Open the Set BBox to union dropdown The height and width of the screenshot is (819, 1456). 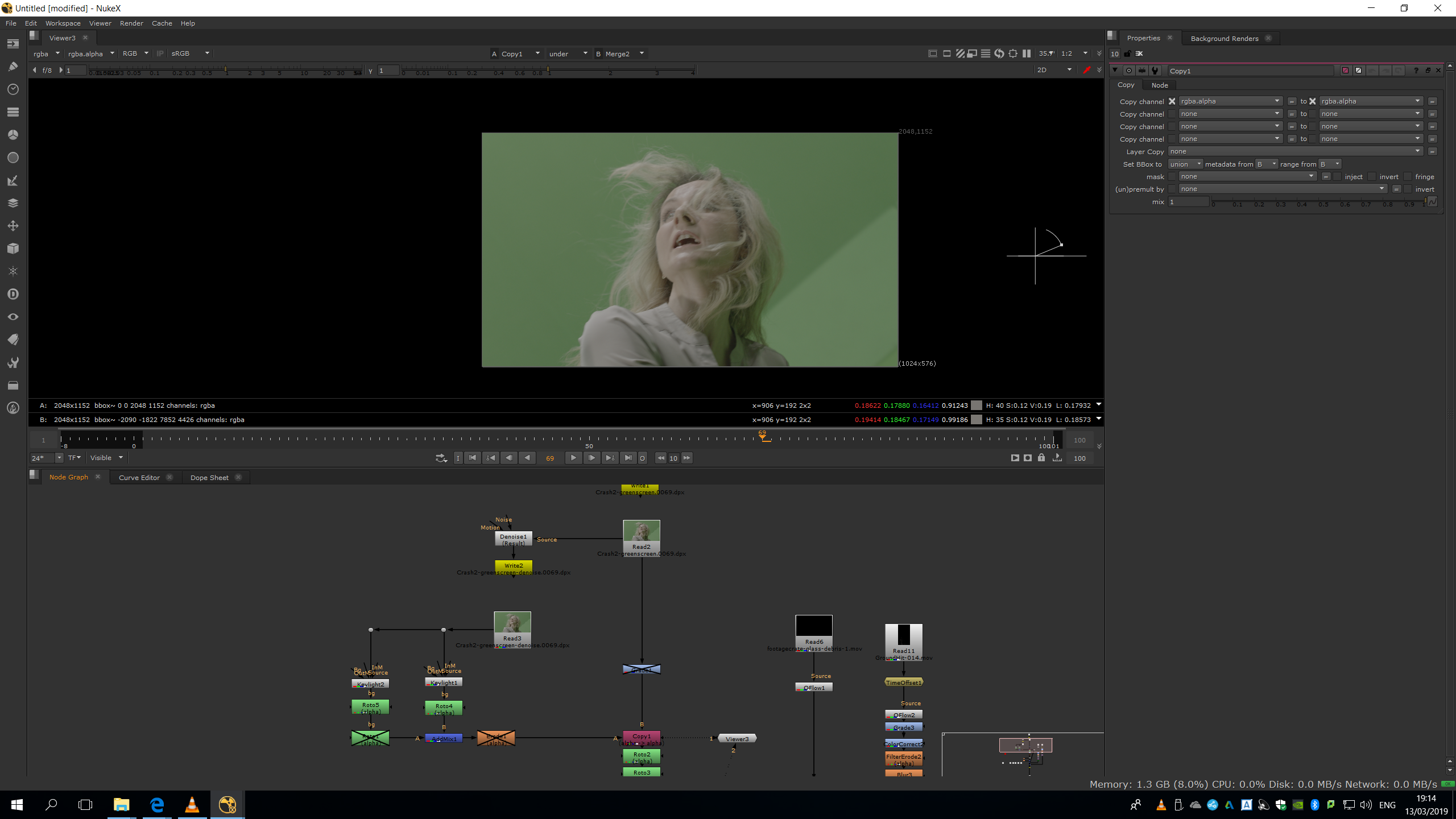[1185, 164]
